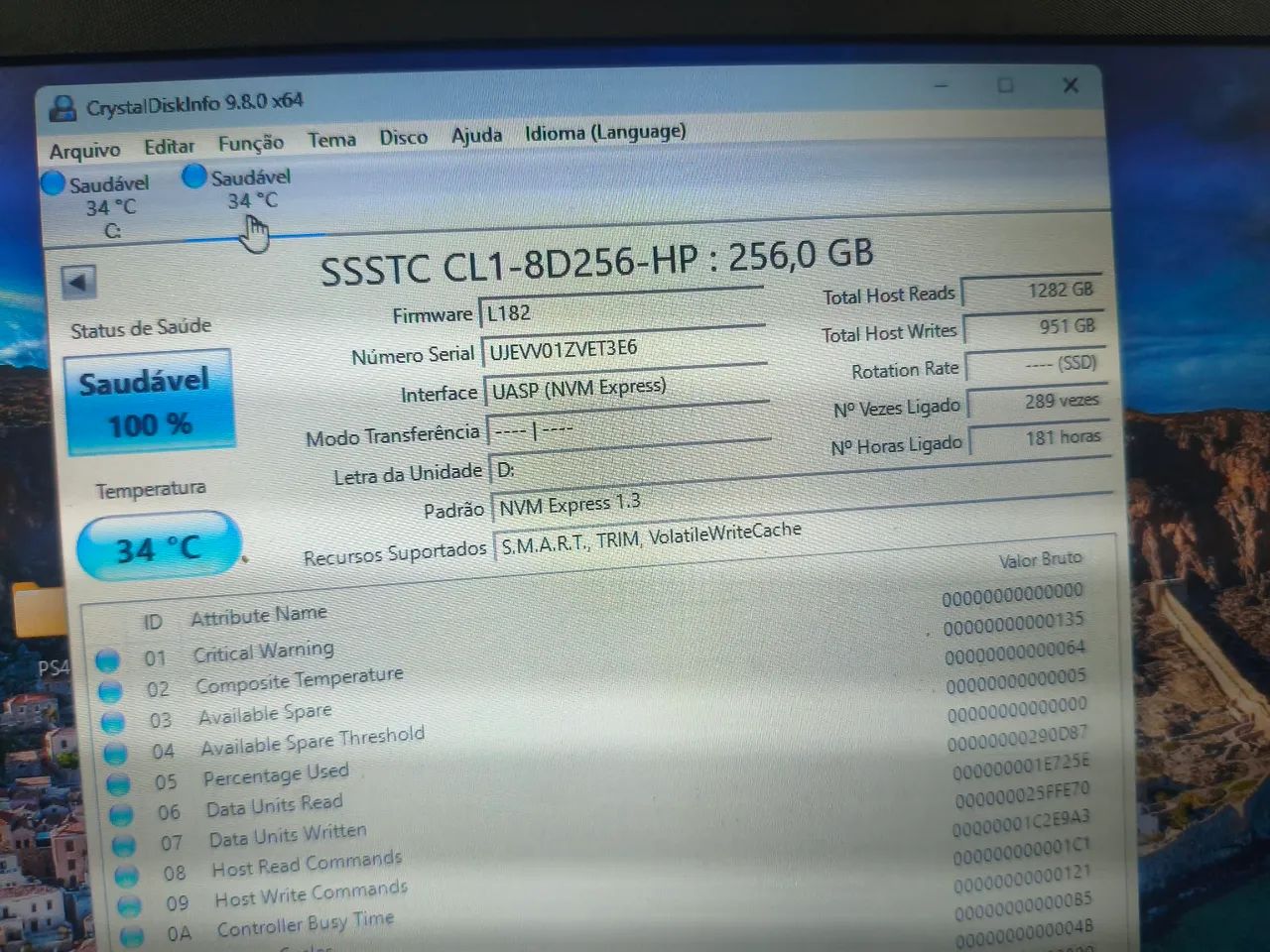Select the Host Write Commands attribute
1270x952 pixels.
coord(312,892)
